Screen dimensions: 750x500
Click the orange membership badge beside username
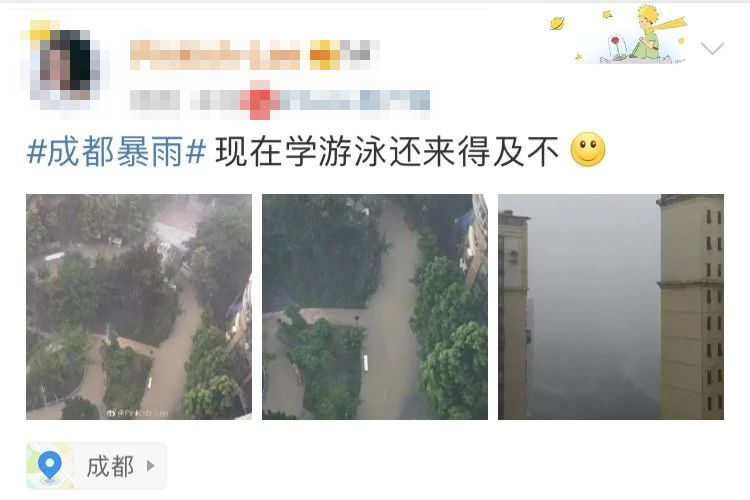325,55
